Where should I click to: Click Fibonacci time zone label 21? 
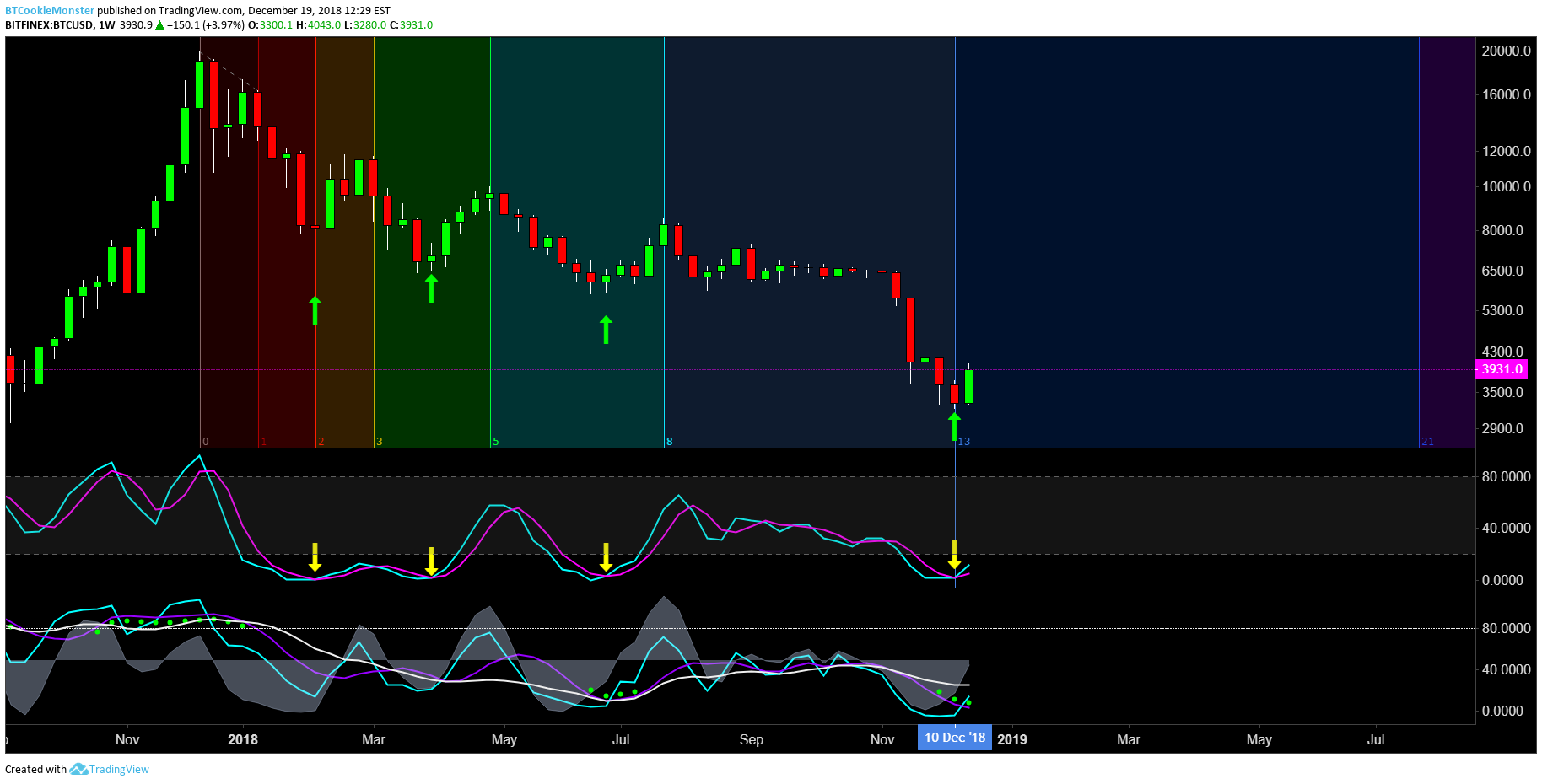(1427, 442)
